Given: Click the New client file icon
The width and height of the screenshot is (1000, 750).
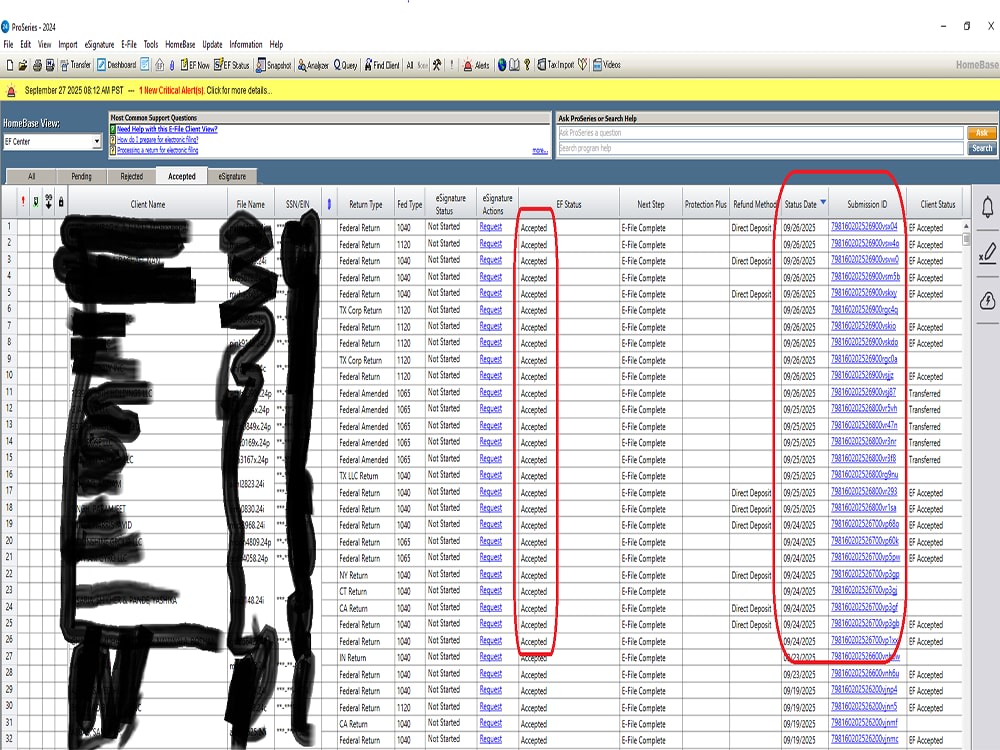Looking at the screenshot, I should pyautogui.click(x=10, y=65).
